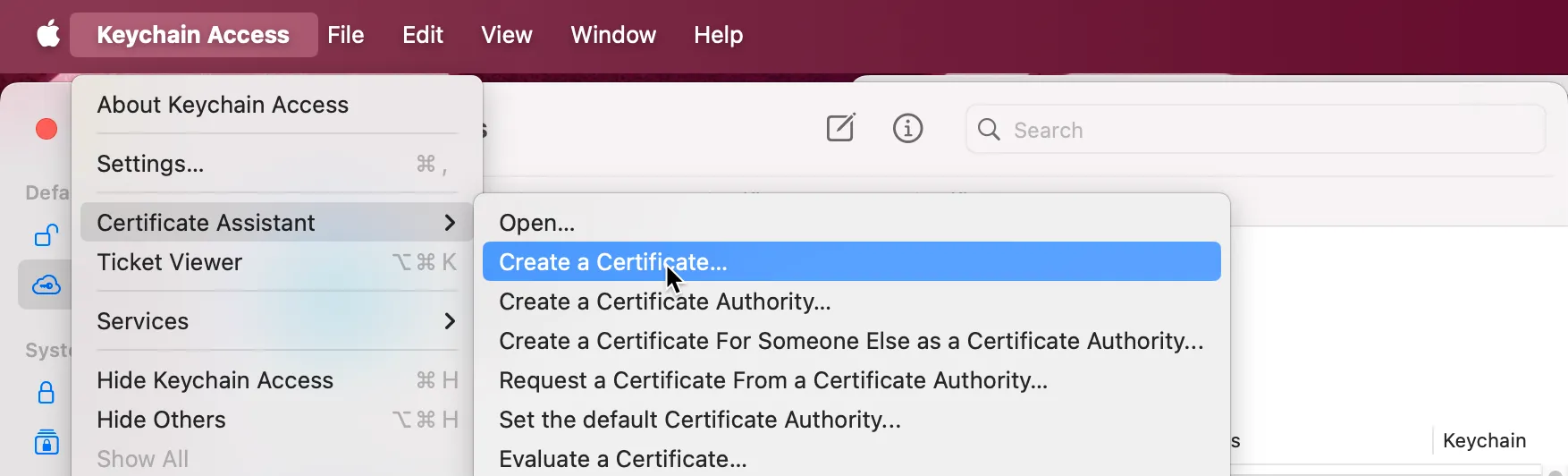Viewport: 1568px width, 476px height.
Task: Select Evaluate a Certificate…
Action: pos(852,459)
